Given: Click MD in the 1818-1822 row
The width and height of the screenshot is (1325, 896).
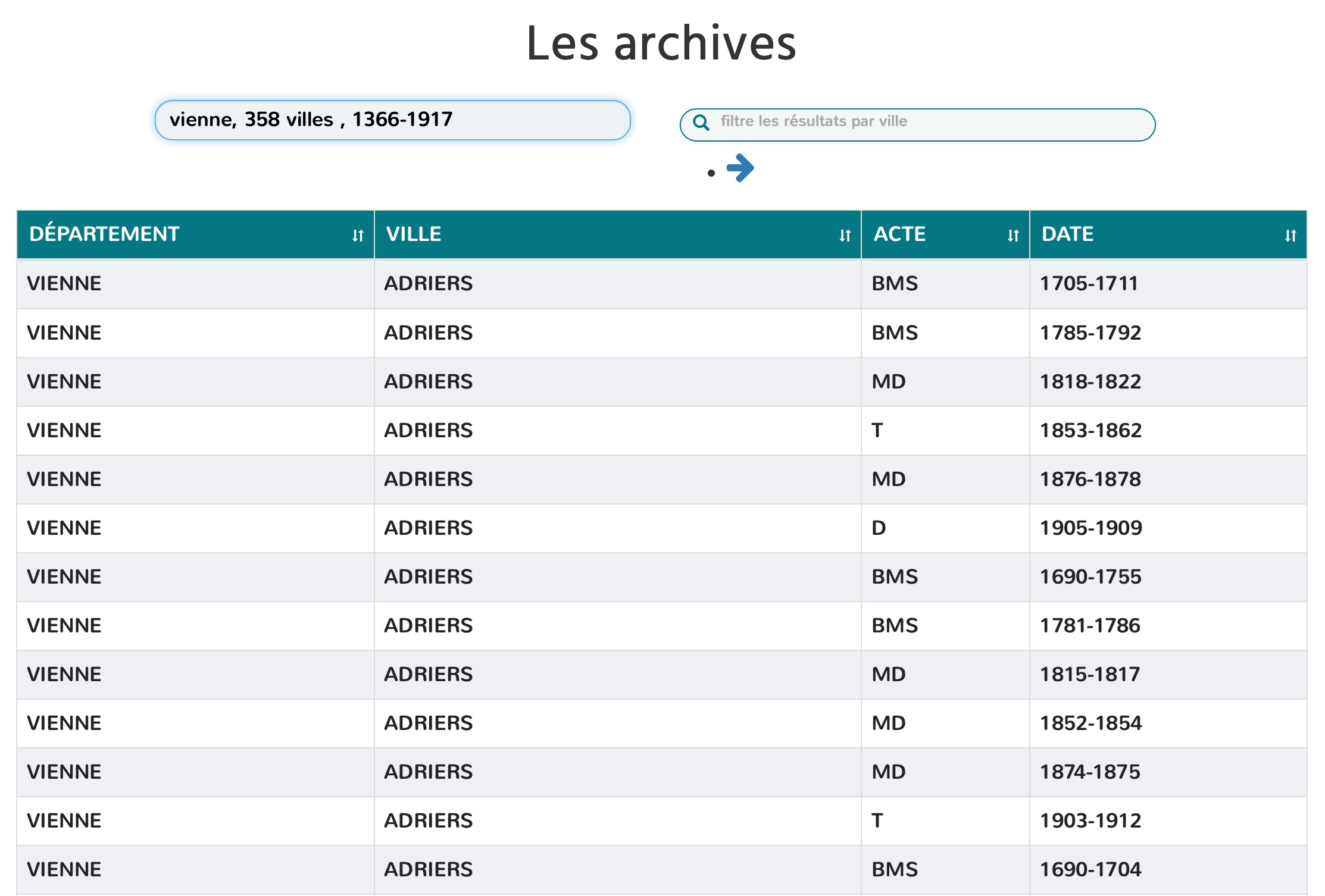Looking at the screenshot, I should pyautogui.click(x=889, y=381).
